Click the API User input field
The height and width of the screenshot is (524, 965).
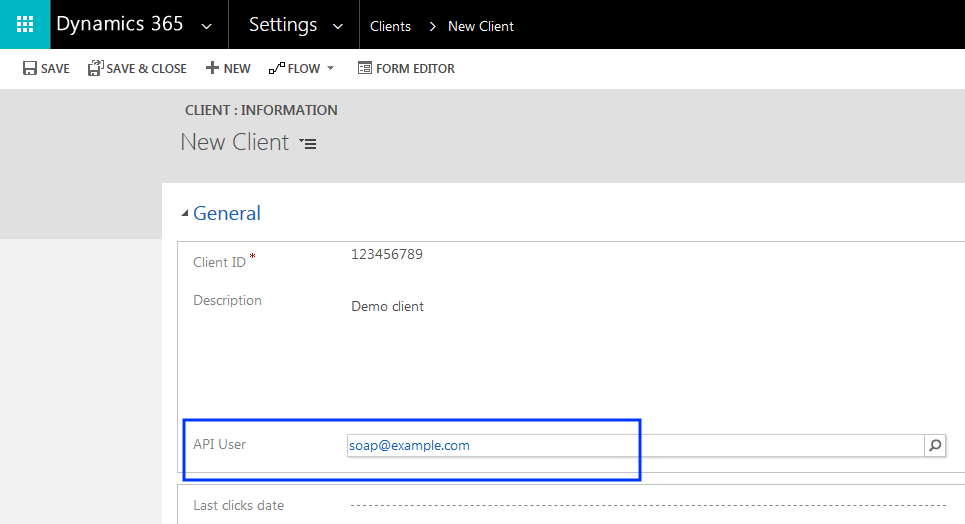tap(634, 446)
